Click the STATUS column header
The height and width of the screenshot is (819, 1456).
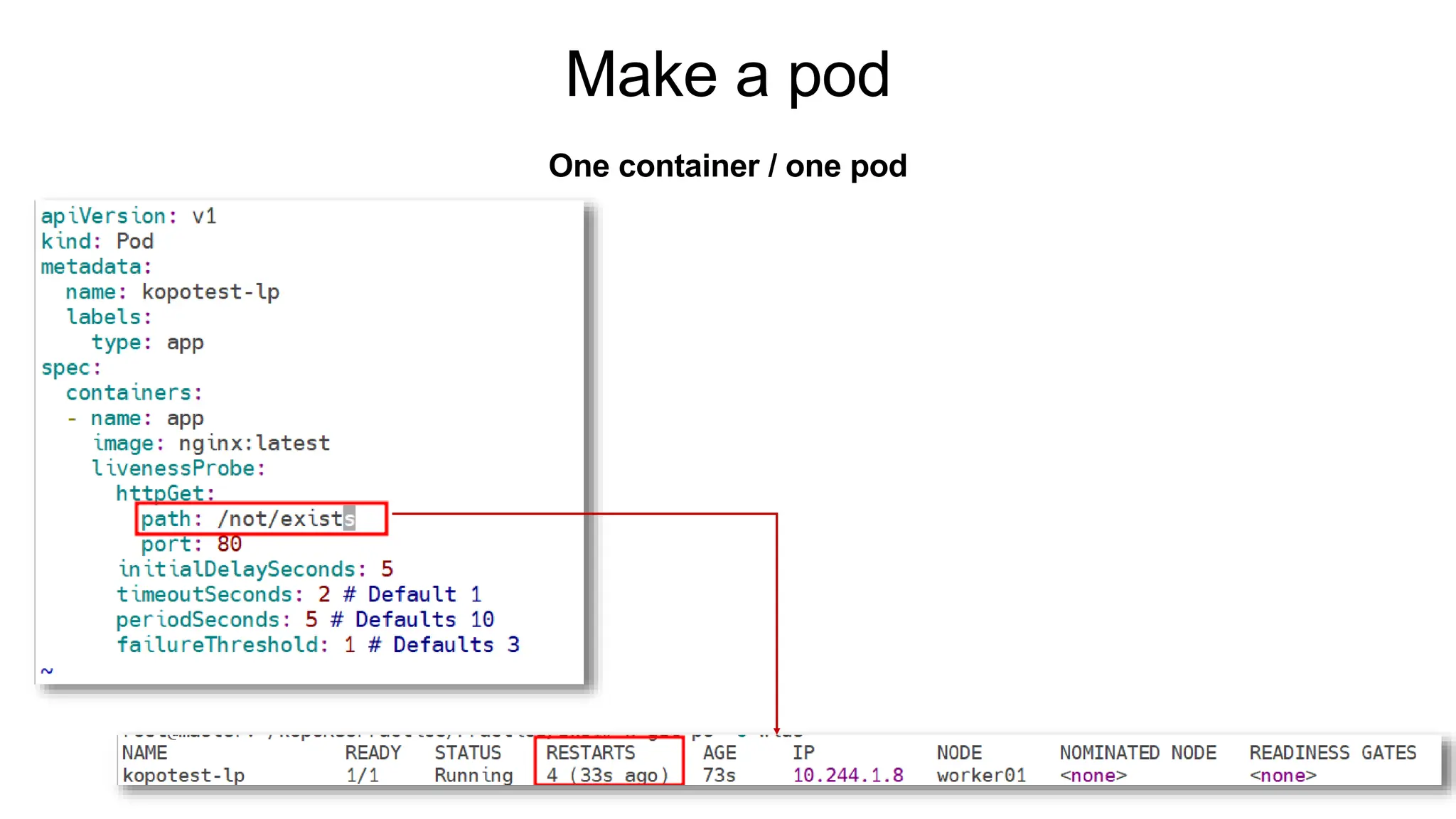coord(468,753)
